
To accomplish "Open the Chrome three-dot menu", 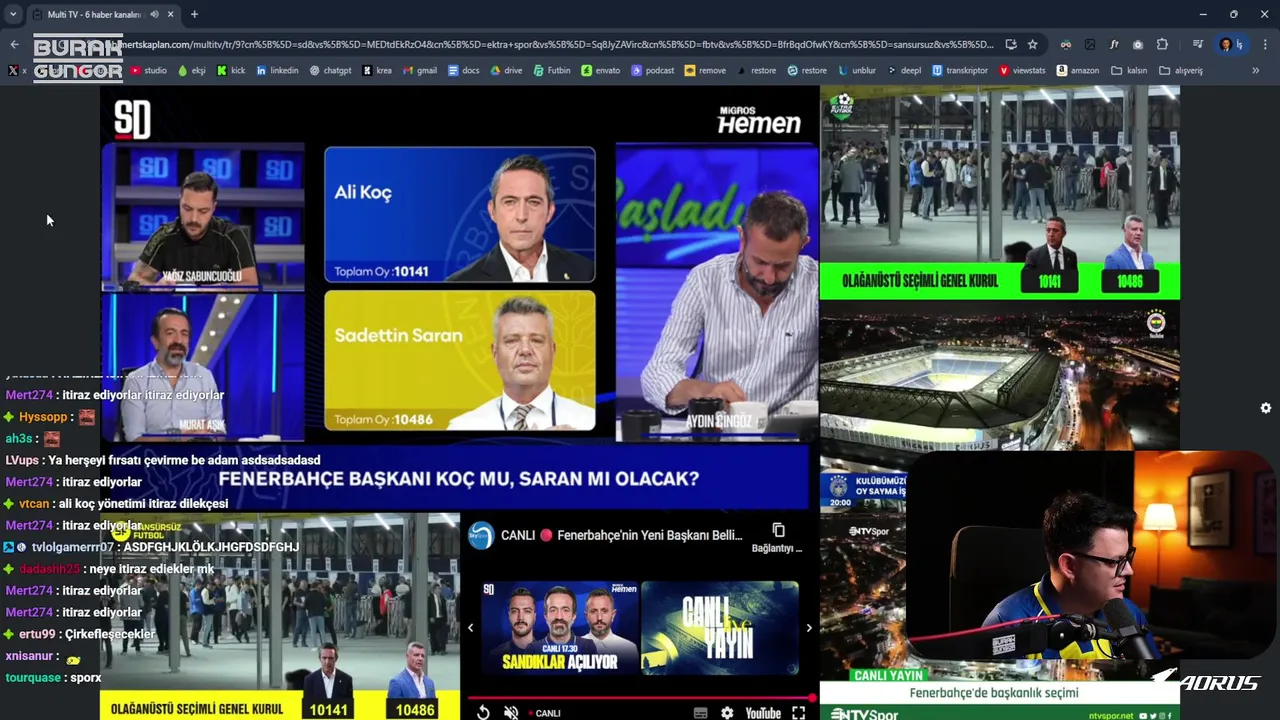I will [1265, 44].
